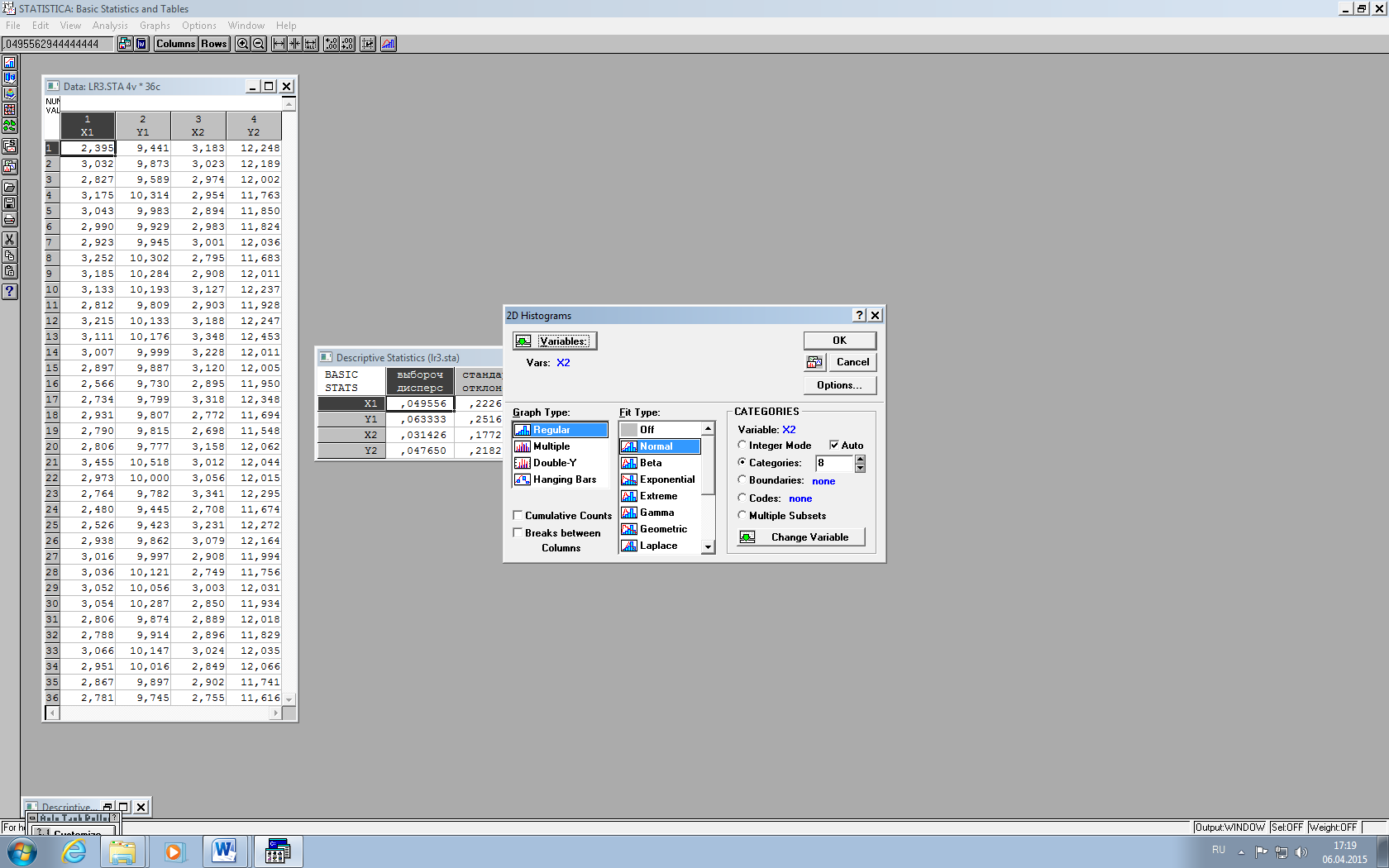Select Hanging Bars graph type
This screenshot has height=868, width=1389.
[x=561, y=479]
